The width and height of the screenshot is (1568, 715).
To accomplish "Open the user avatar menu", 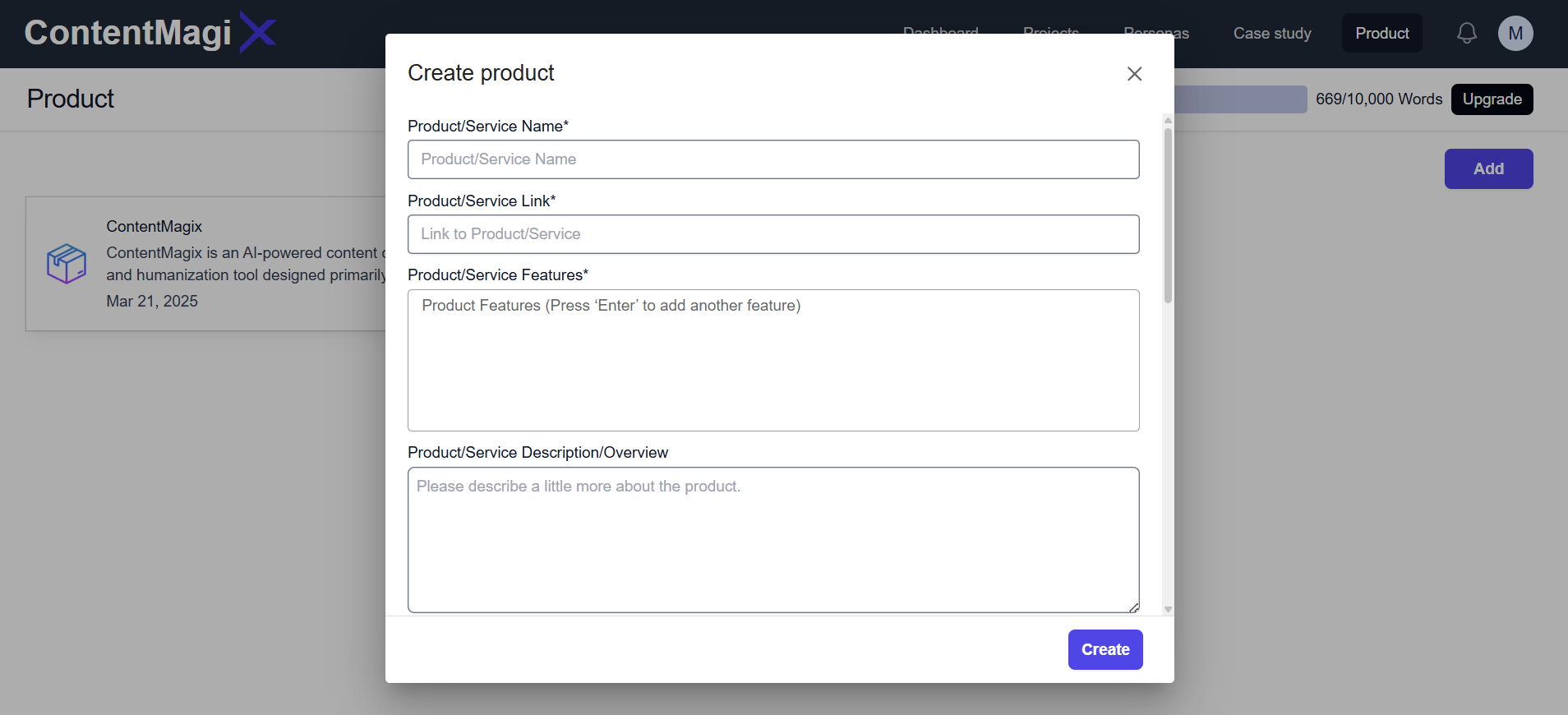I will click(1515, 33).
